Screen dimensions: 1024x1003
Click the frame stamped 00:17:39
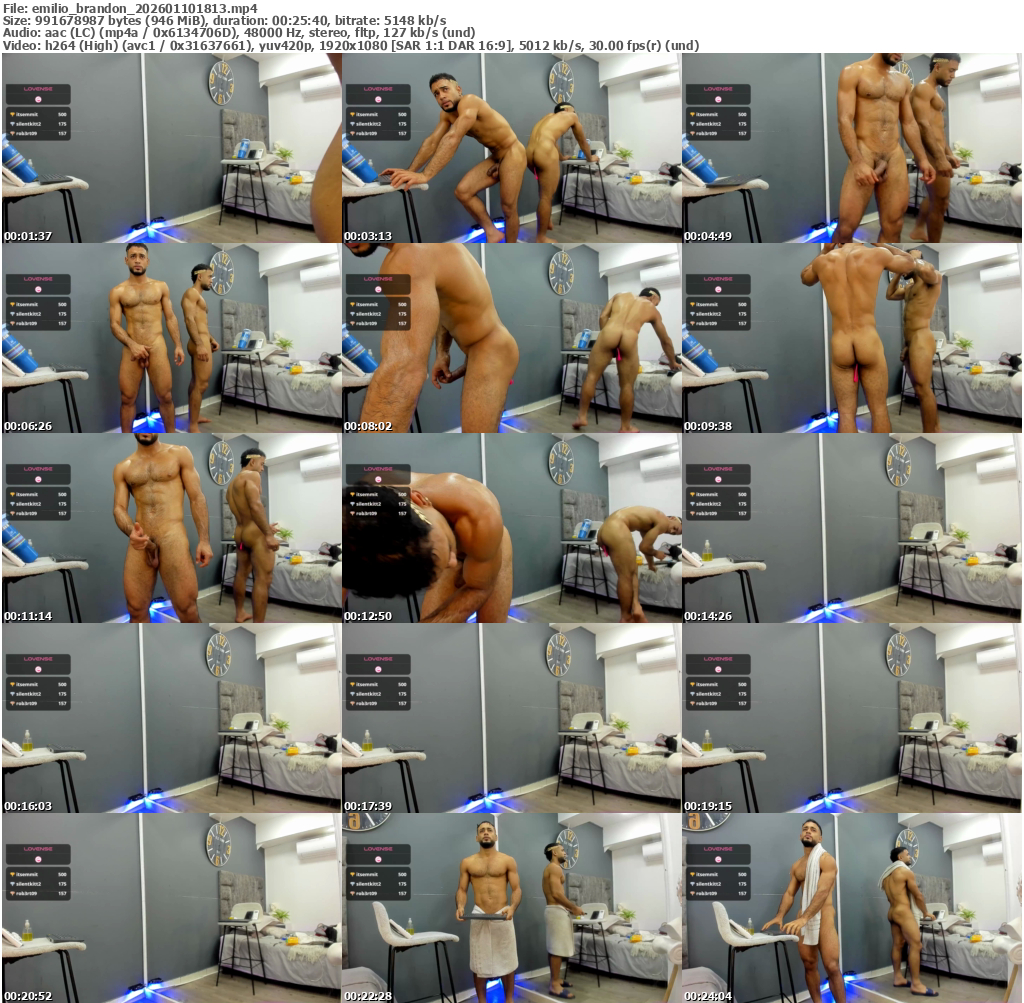click(x=512, y=718)
